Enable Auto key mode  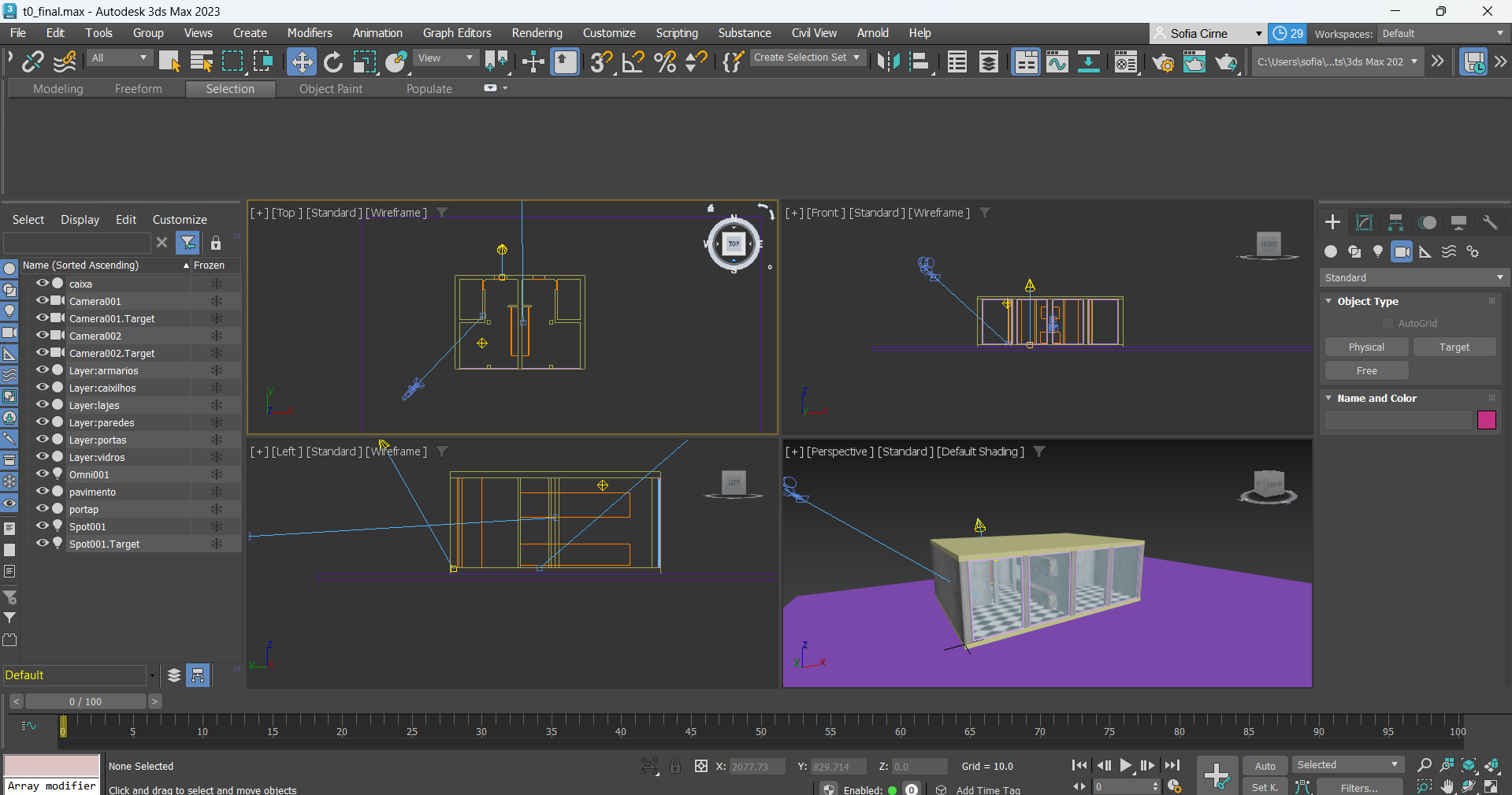tap(1265, 766)
